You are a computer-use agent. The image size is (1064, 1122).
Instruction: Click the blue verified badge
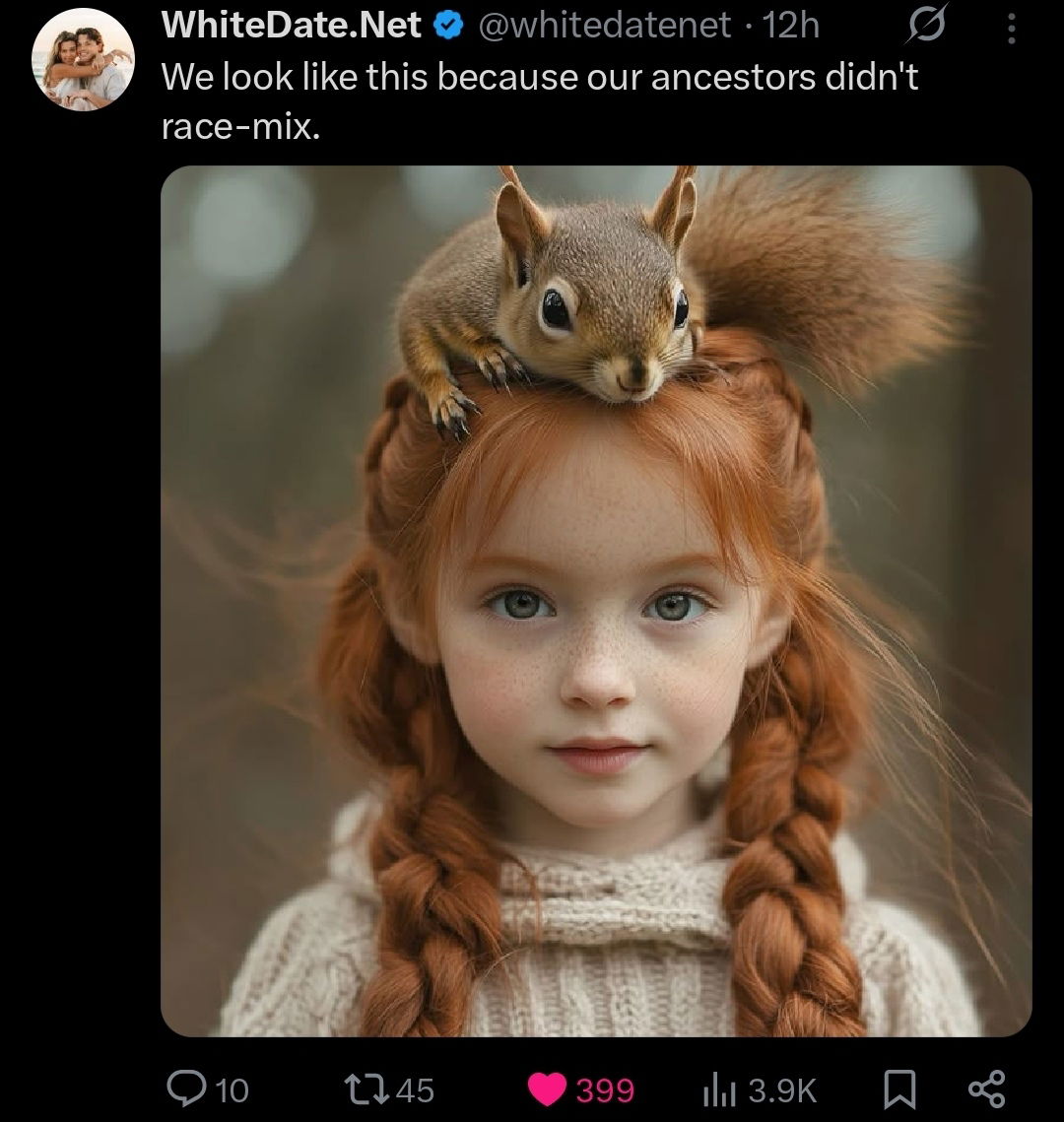click(448, 27)
